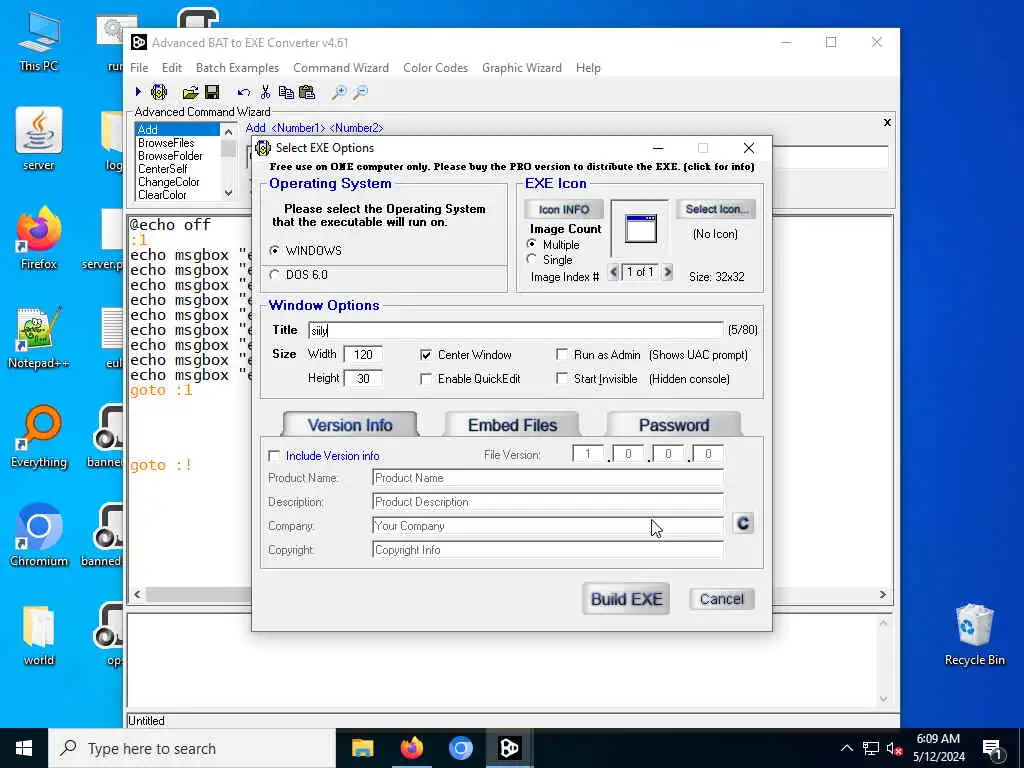This screenshot has width=1024, height=768.
Task: Choose Single image count option
Action: 532,259
